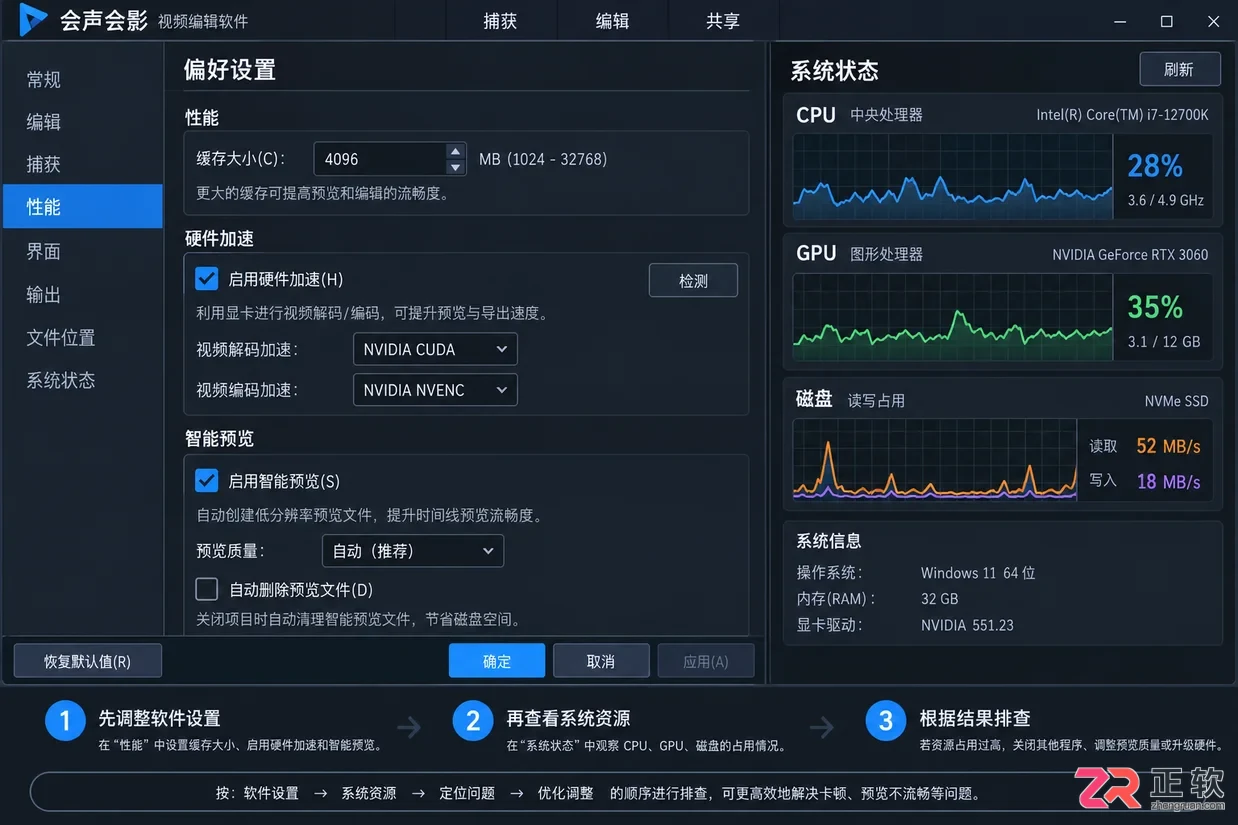Viewport: 1238px width, 825px height.
Task: Click the 3.6 / 4.9 GHz text
Action: click(1165, 200)
